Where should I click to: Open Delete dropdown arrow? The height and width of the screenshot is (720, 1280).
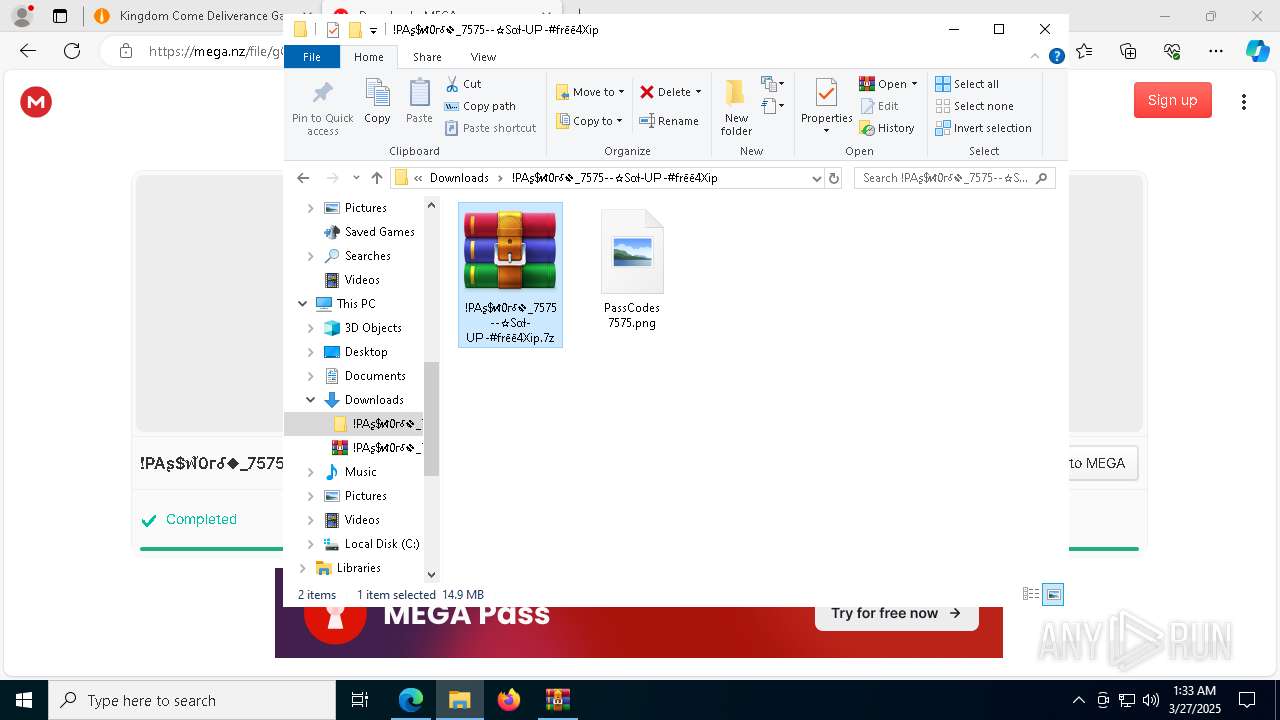[x=698, y=92]
